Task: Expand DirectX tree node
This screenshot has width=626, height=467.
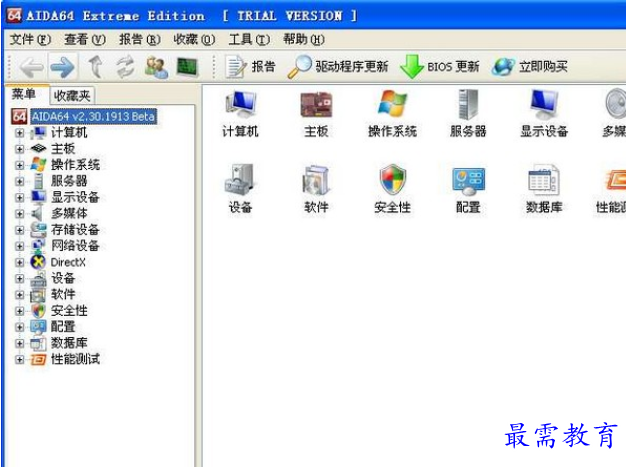Action: pos(19,262)
